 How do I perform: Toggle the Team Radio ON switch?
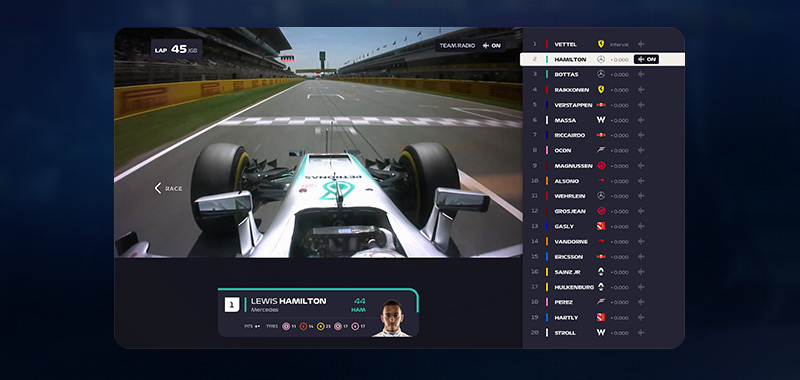(x=491, y=46)
